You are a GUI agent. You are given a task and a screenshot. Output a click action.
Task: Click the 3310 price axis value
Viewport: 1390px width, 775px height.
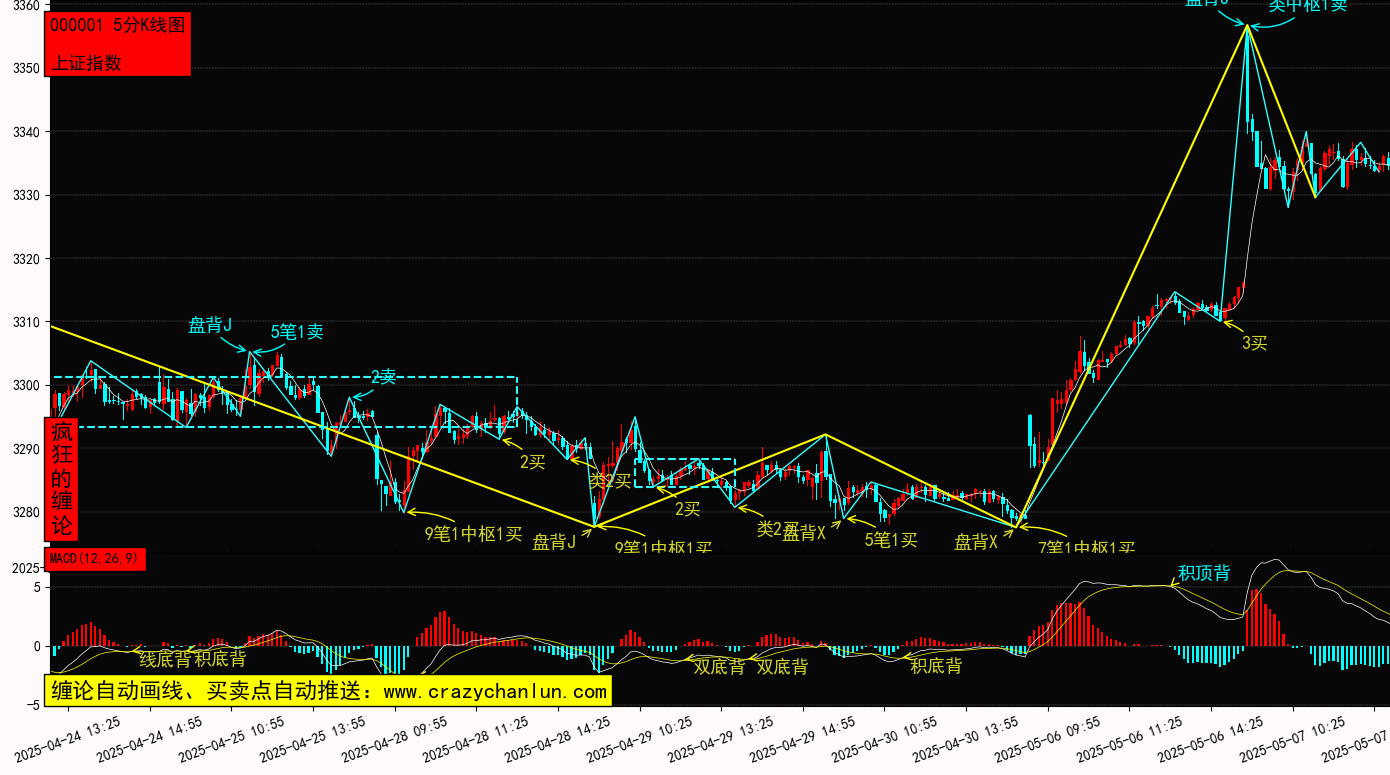(x=24, y=323)
